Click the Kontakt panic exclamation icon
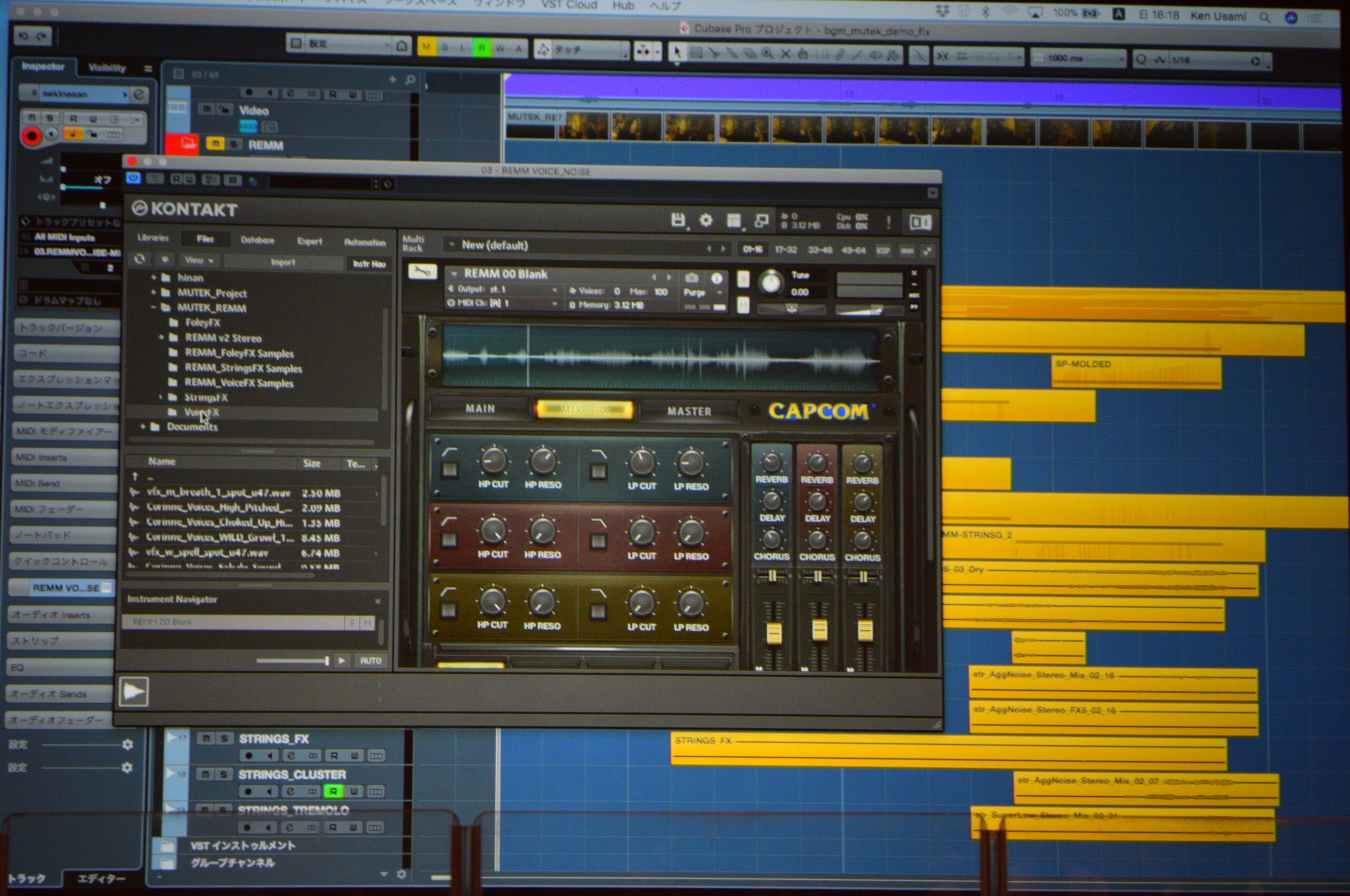1350x896 pixels. [889, 222]
